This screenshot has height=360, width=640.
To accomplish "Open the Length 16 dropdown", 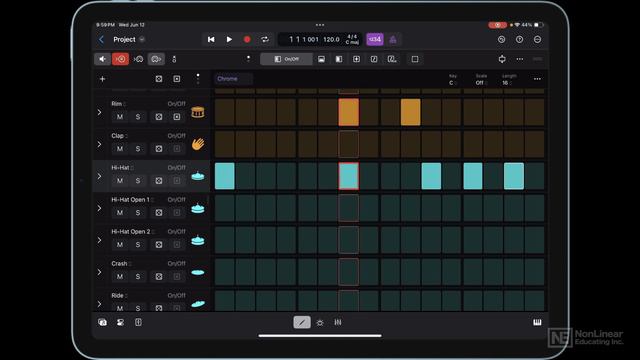I will coord(508,80).
